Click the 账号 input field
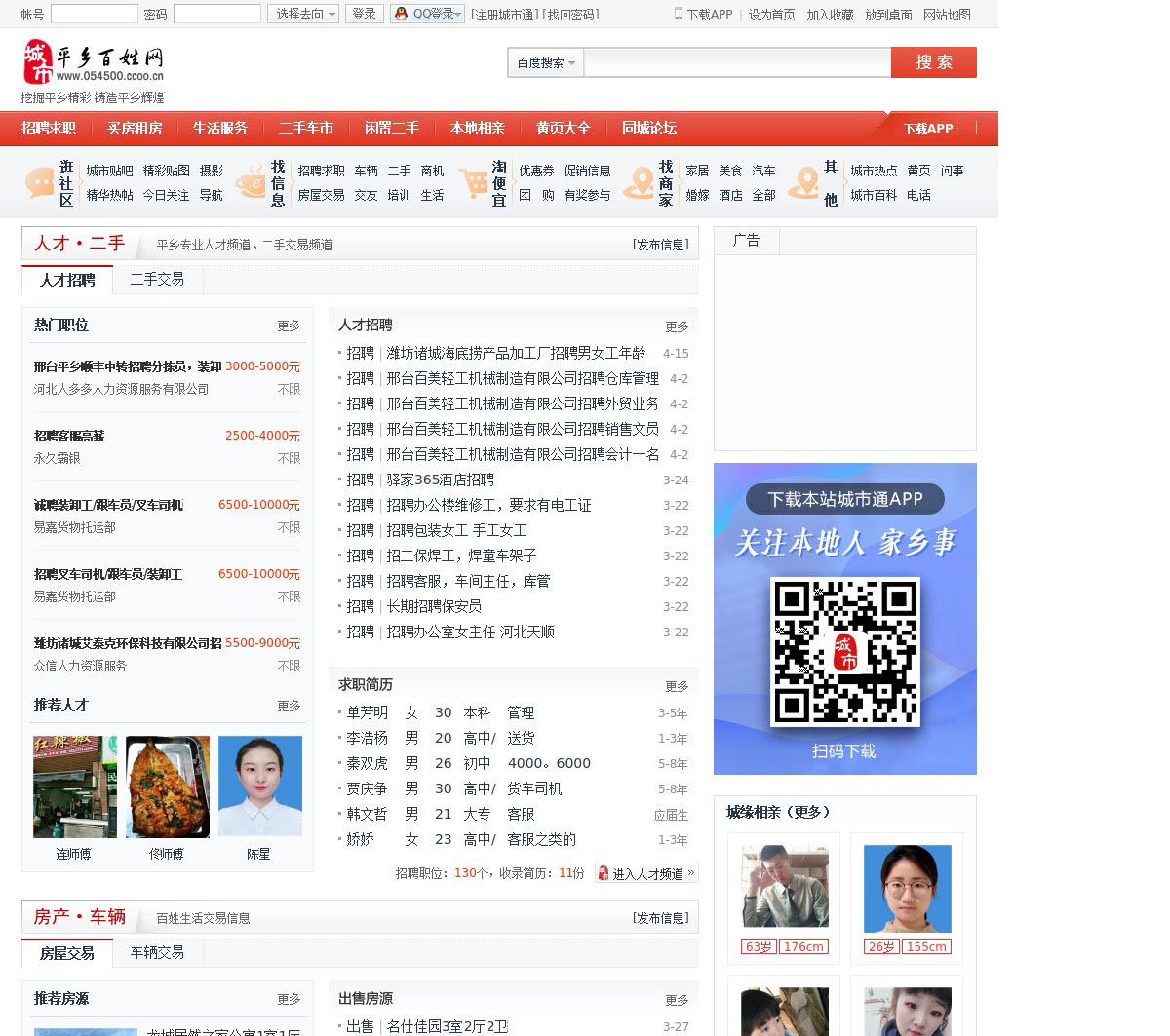 point(95,14)
